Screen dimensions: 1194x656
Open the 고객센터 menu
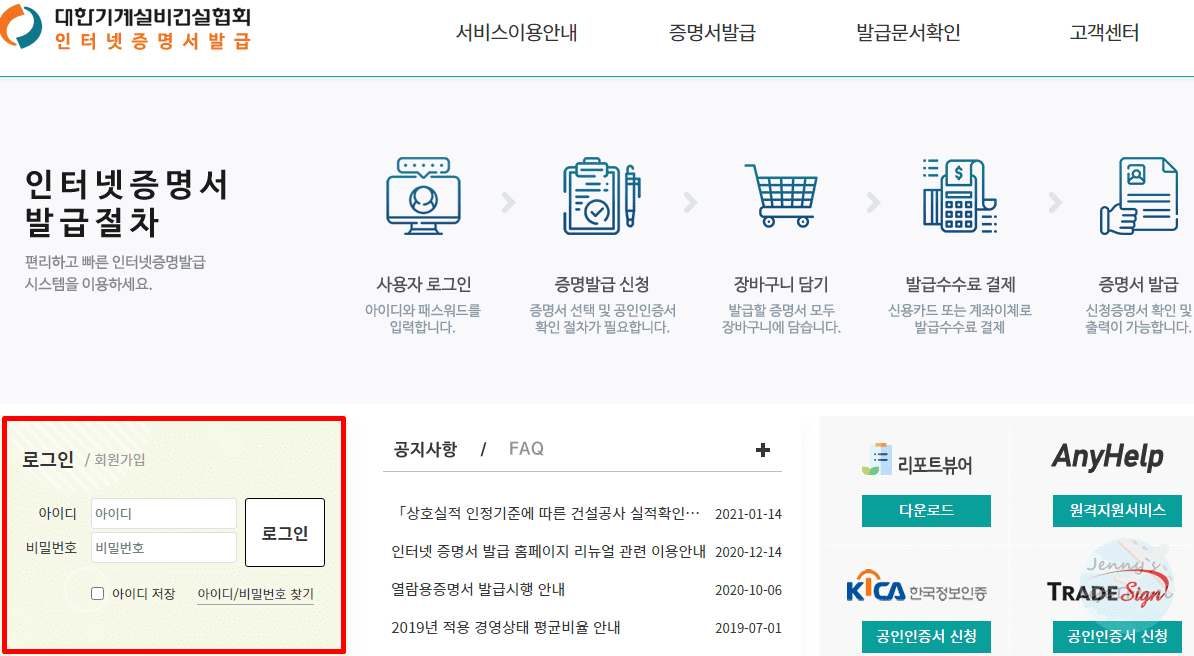pos(1104,33)
